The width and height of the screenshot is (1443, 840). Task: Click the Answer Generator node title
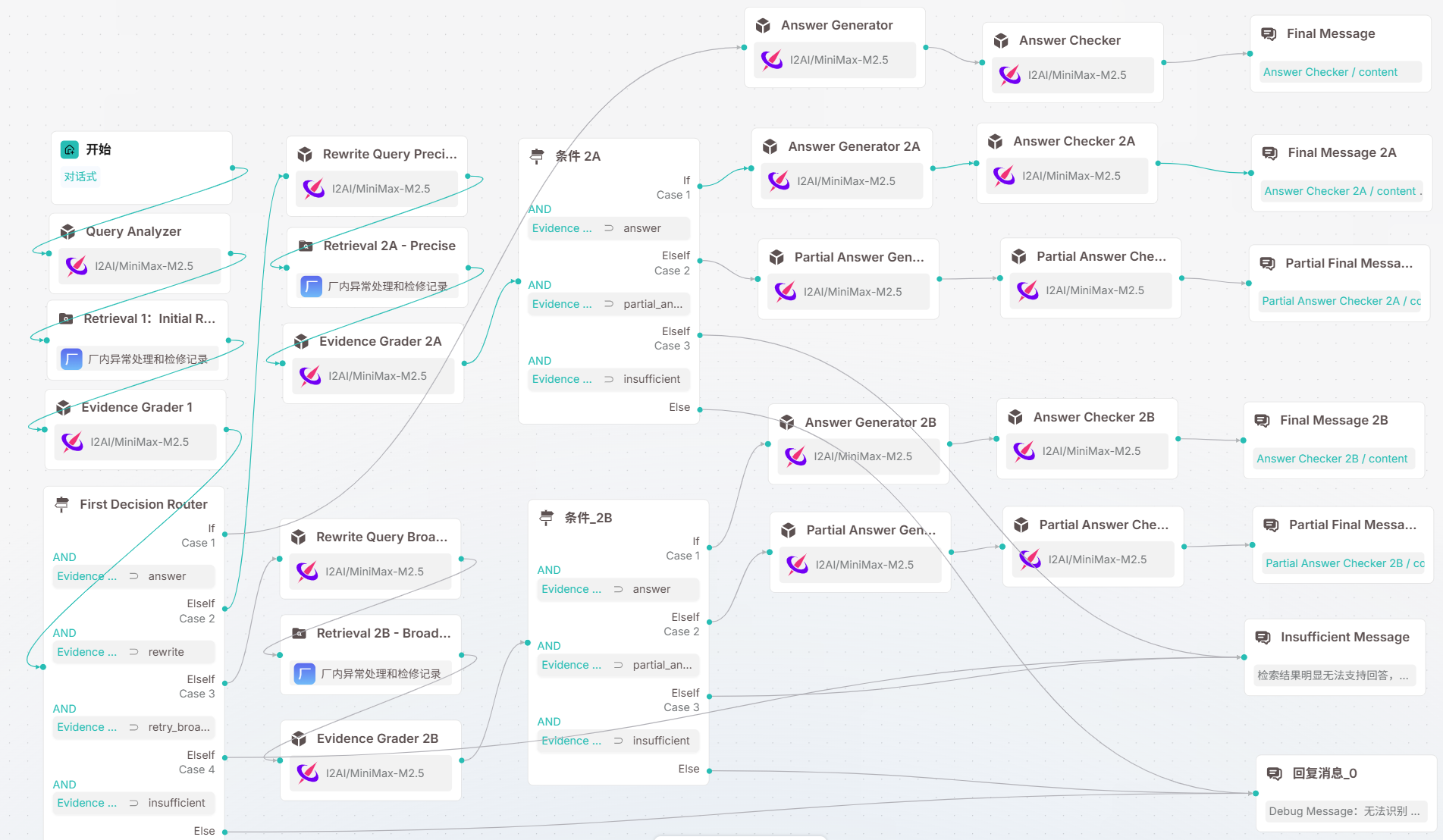[837, 25]
